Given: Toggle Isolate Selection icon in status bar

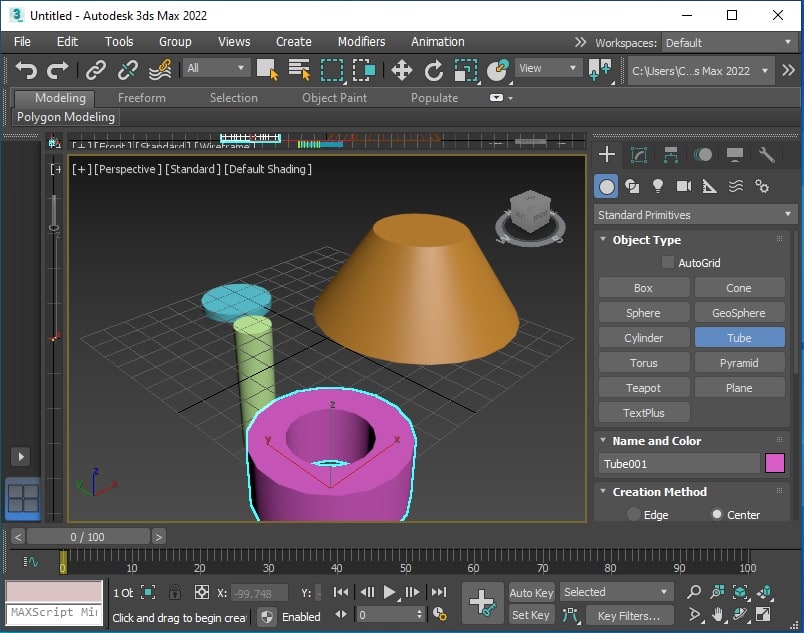Looking at the screenshot, I should [148, 593].
